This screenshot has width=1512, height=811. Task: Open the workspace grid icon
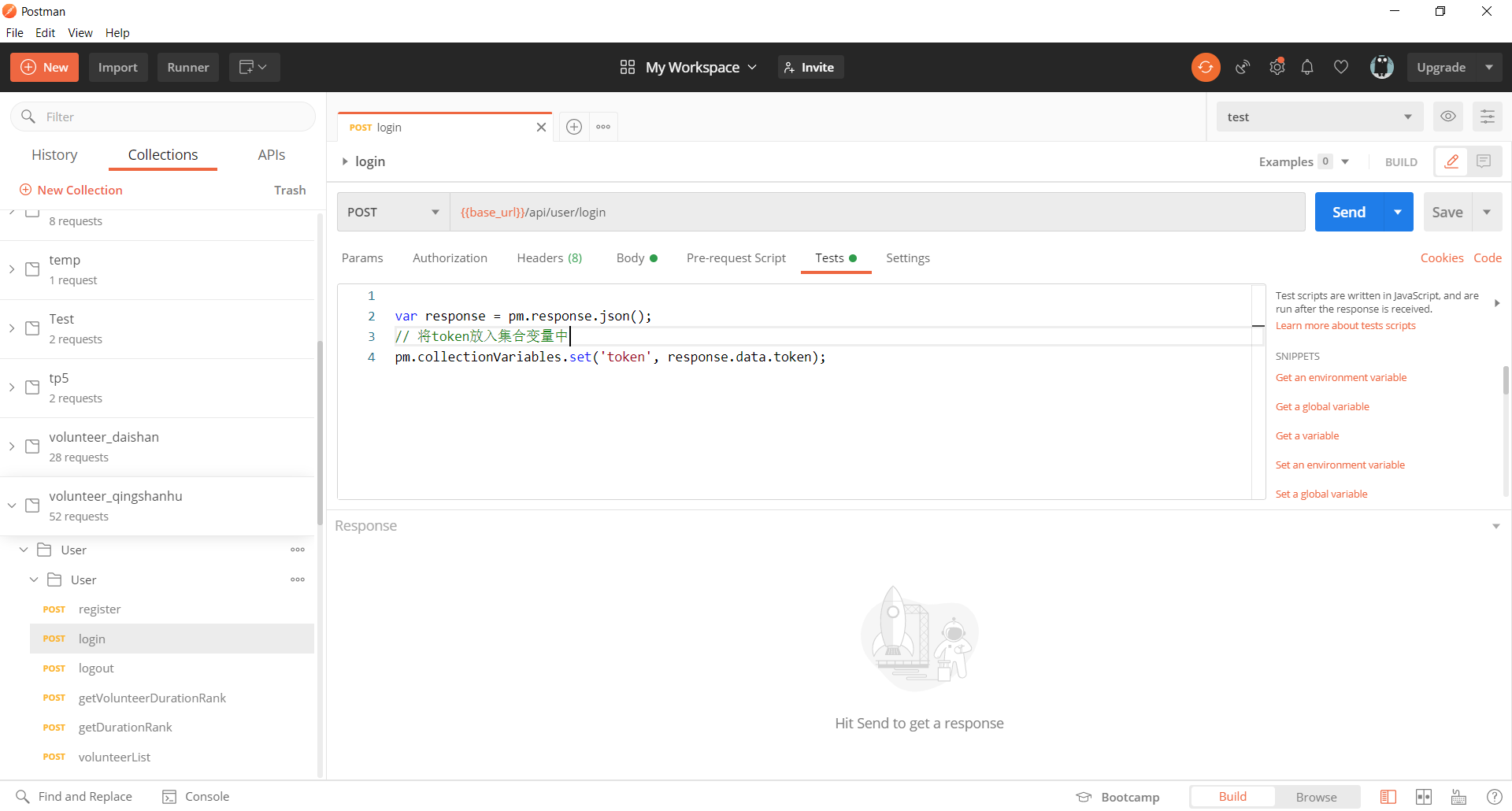628,67
